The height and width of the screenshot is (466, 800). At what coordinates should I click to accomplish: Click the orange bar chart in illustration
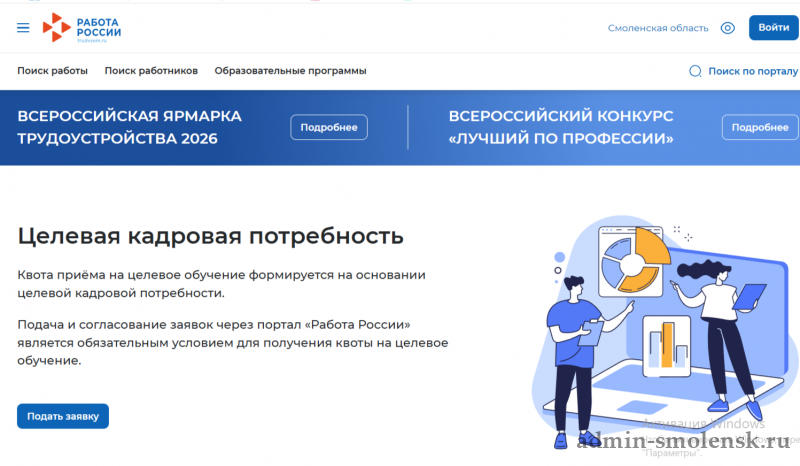(665, 345)
